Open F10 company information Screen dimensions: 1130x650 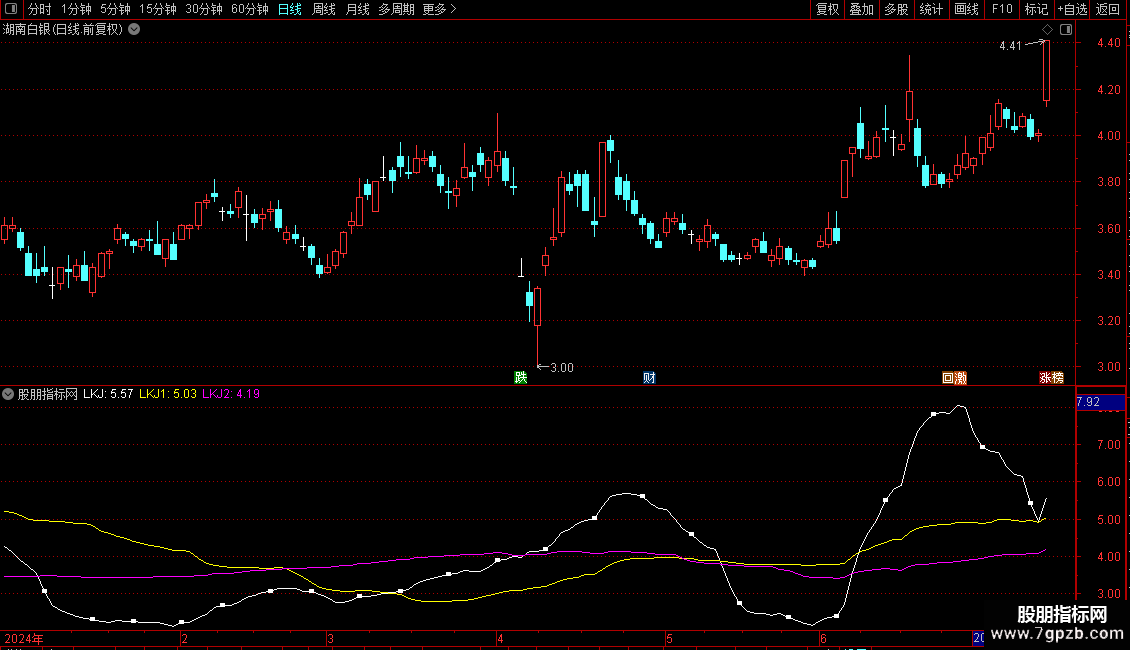coord(1001,10)
